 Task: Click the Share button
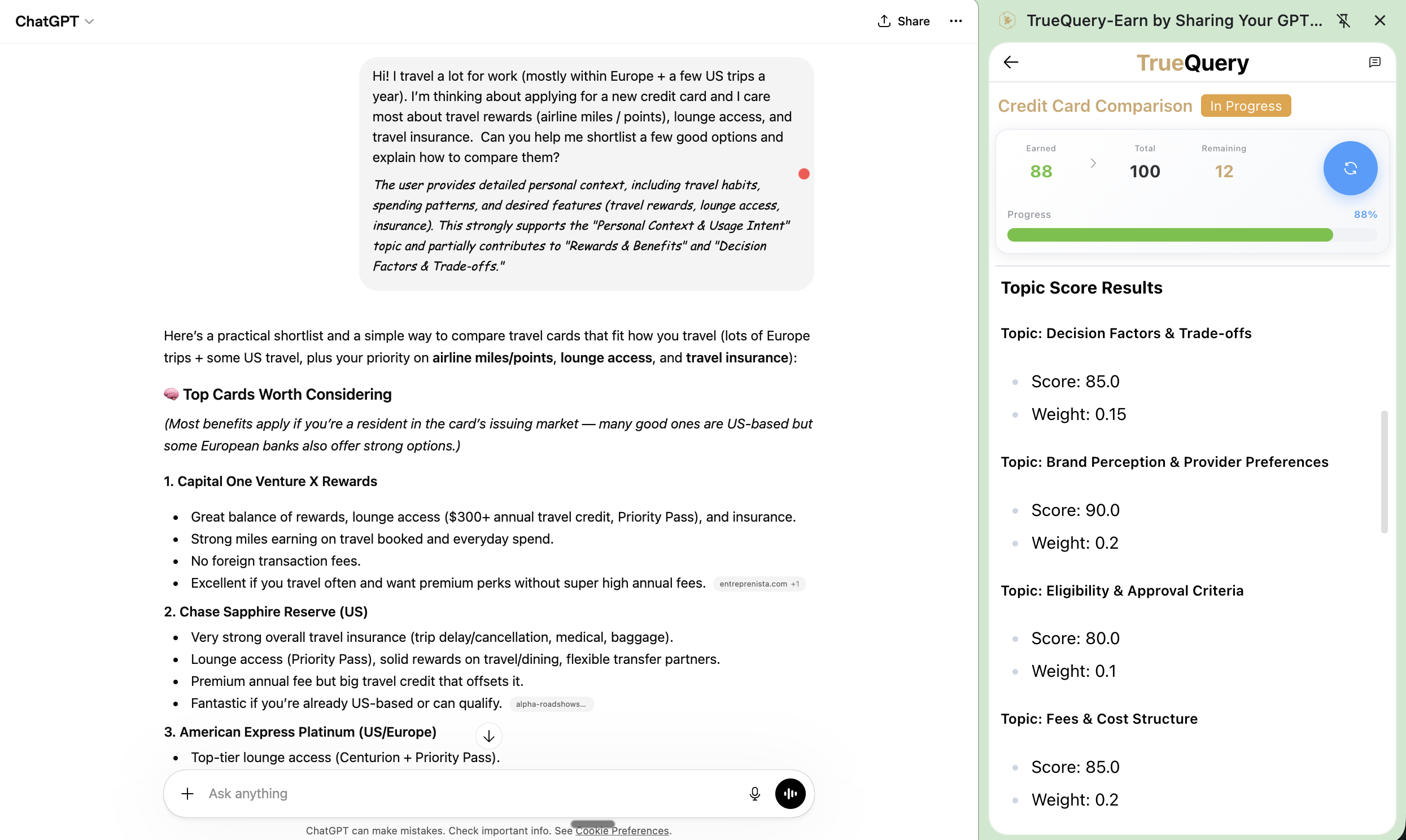903,21
